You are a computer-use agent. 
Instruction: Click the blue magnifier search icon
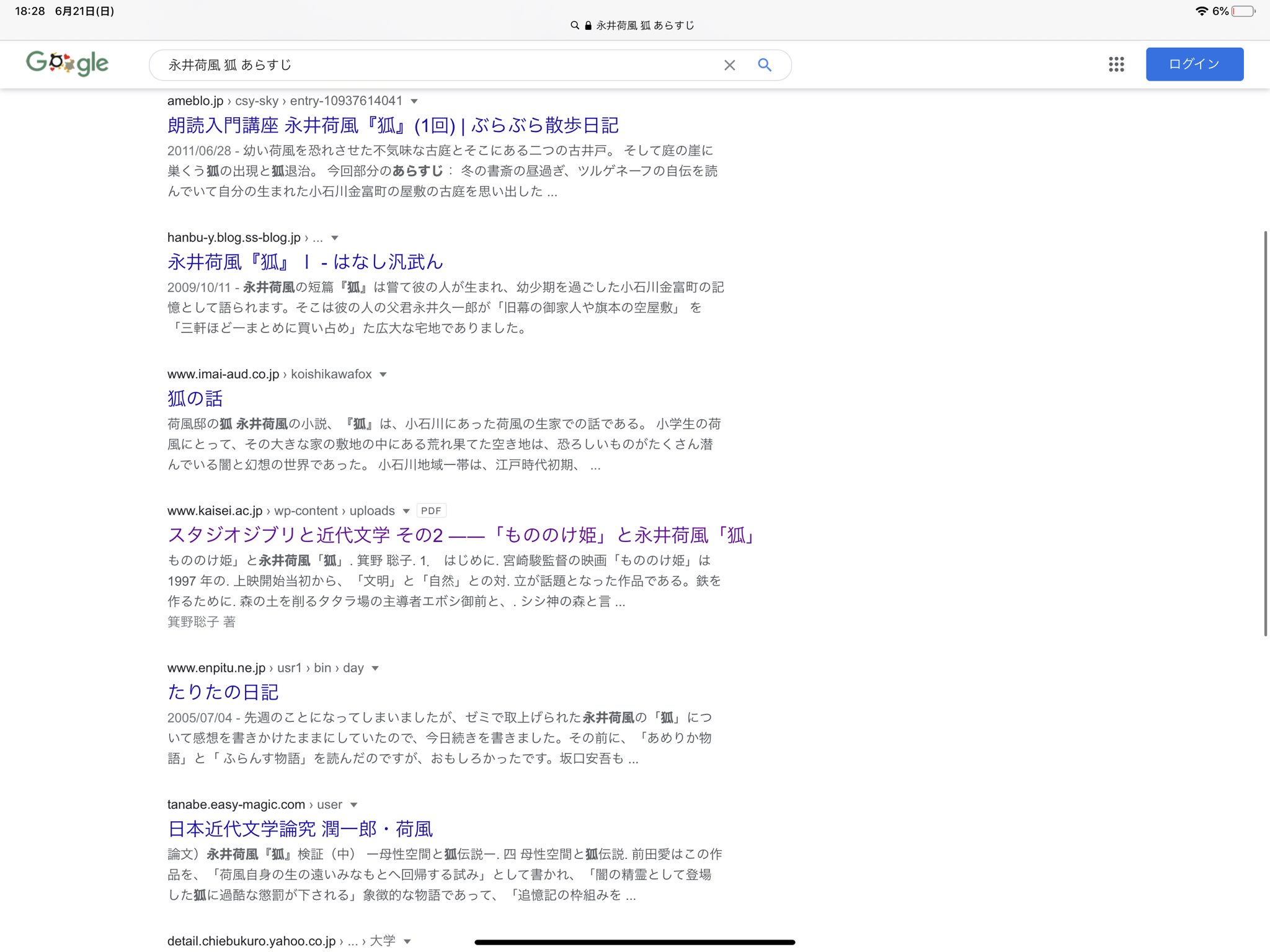pos(765,65)
